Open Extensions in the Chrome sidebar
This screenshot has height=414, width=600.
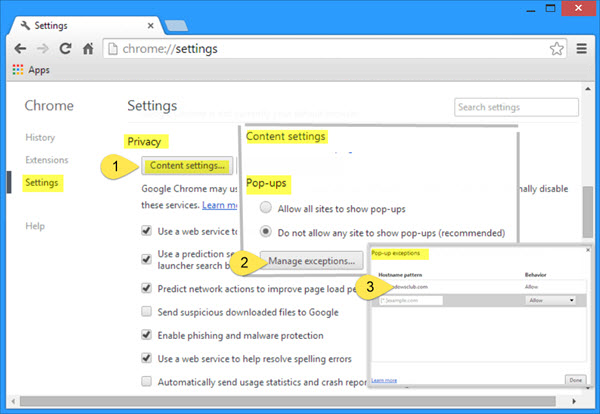(47, 160)
